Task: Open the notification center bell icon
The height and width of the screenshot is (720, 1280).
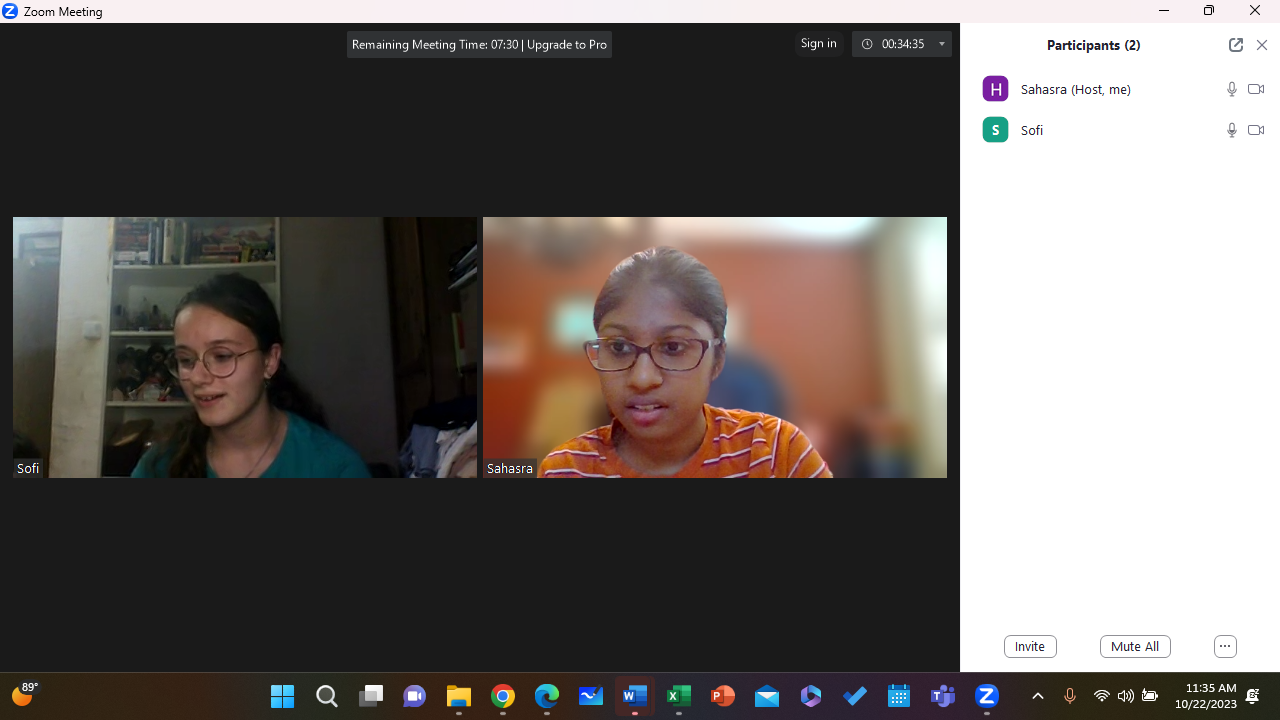Action: [x=1253, y=696]
